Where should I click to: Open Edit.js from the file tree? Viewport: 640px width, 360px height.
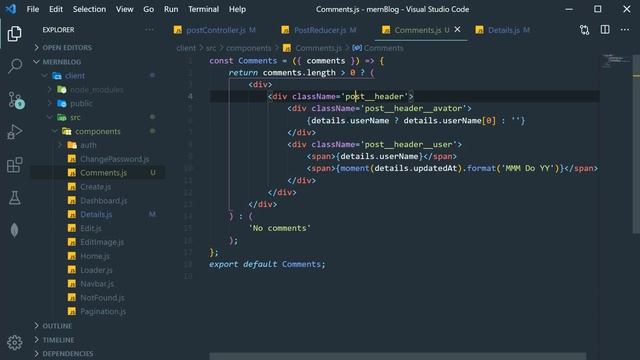coord(91,228)
